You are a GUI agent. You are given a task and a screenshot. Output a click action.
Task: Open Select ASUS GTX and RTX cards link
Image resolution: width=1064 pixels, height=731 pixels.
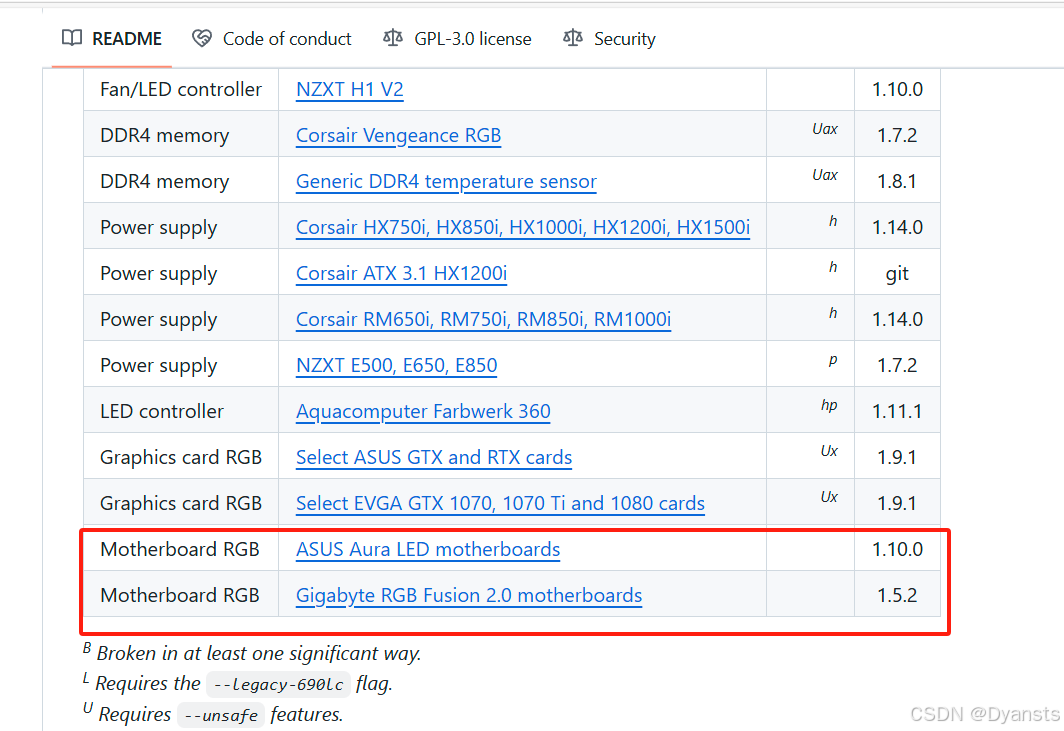point(434,457)
